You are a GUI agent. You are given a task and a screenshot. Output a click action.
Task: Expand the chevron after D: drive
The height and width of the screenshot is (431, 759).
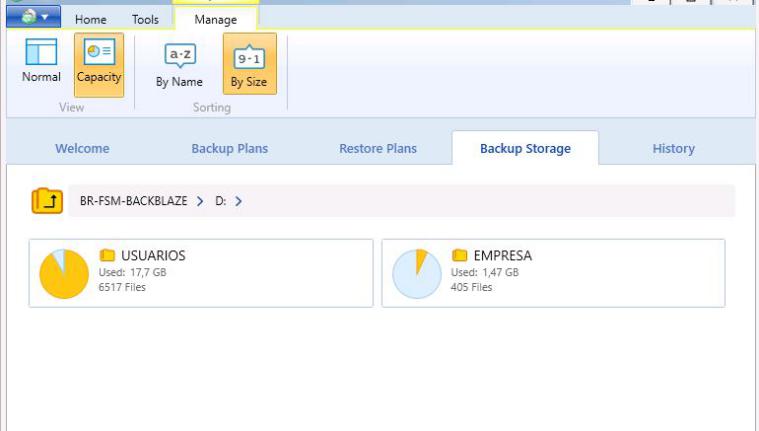click(x=239, y=201)
